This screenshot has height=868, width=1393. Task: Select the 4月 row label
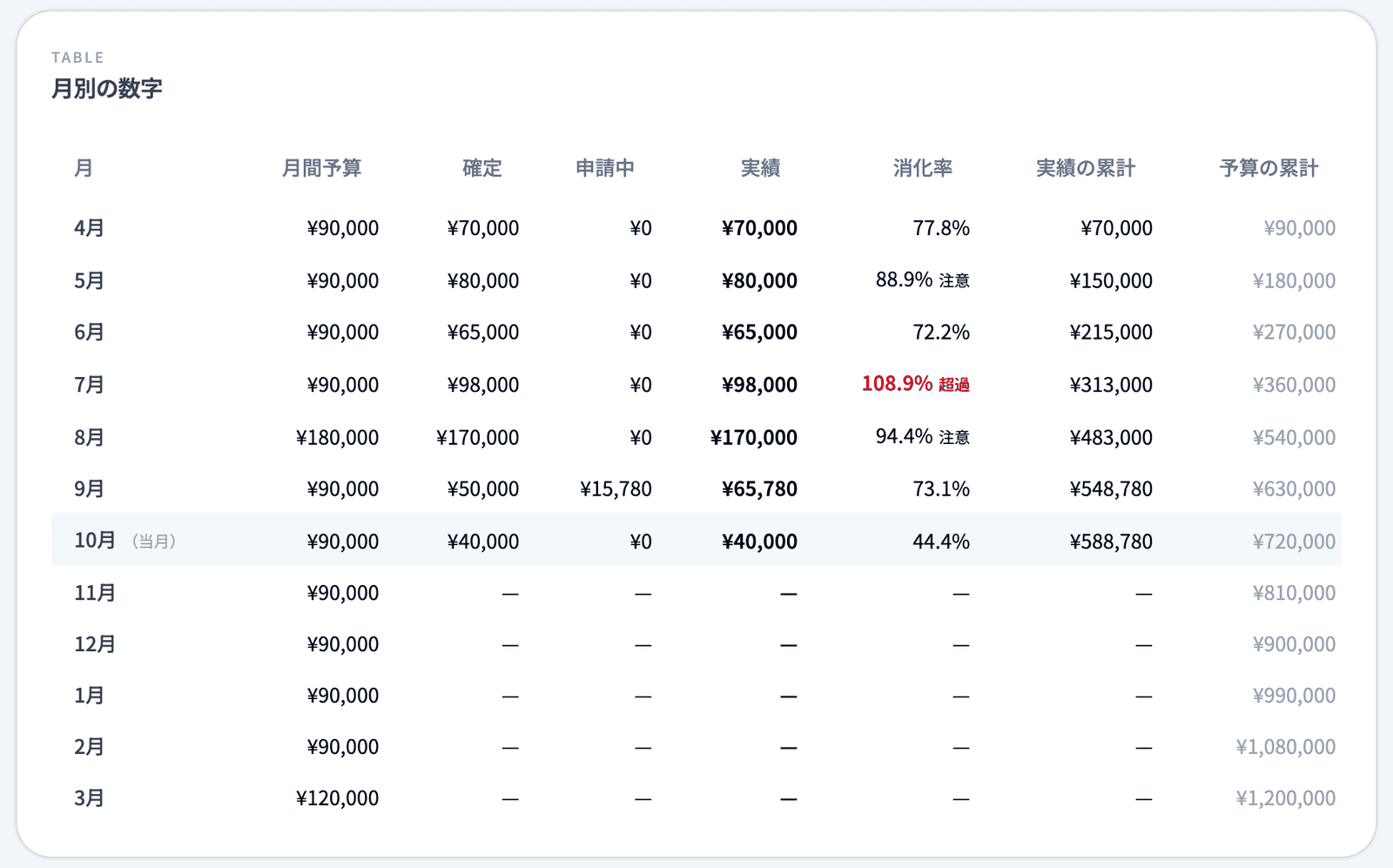[x=90, y=228]
